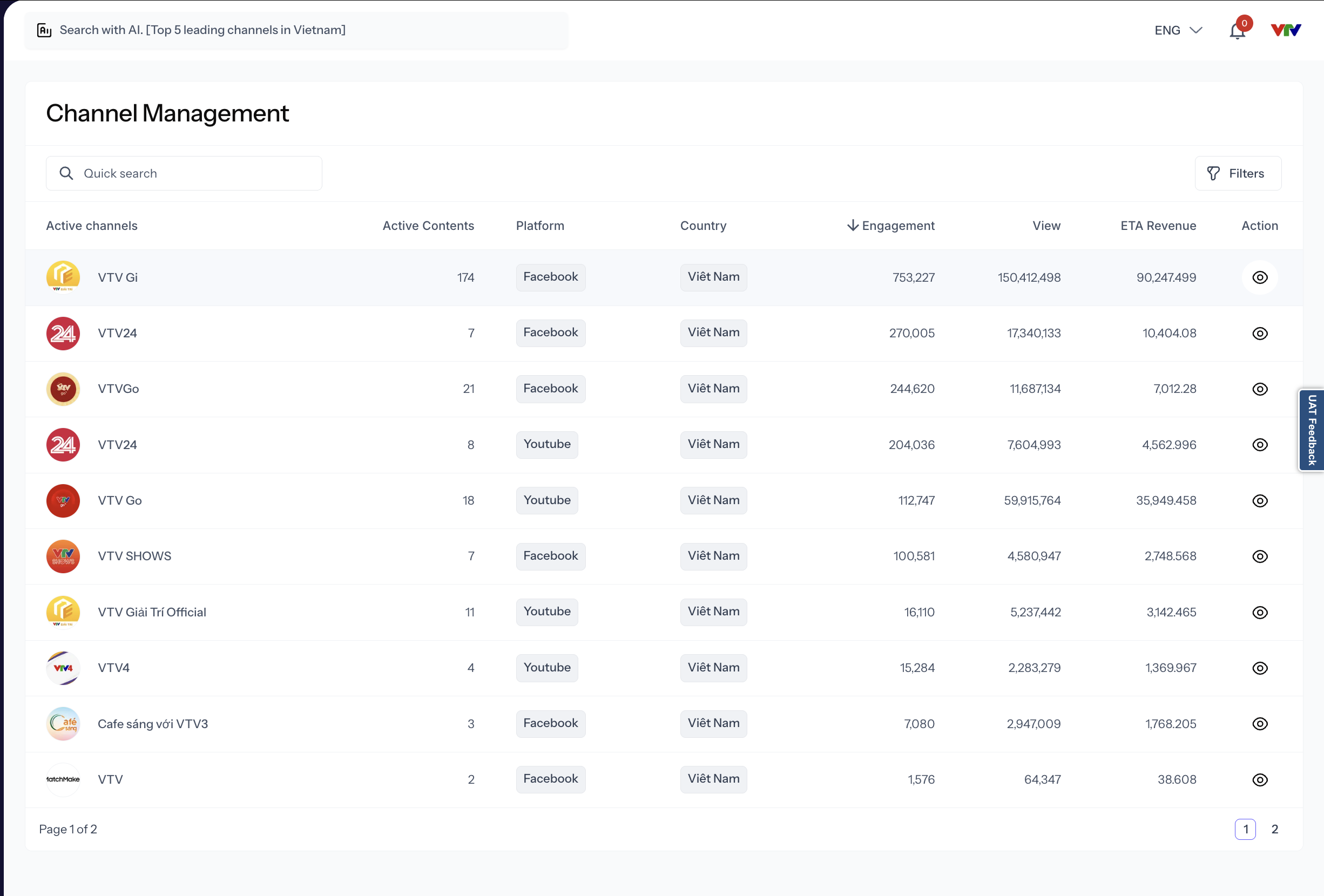Image resolution: width=1324 pixels, height=896 pixels.
Task: Open eye icon for VTV row with 64,347 views
Action: (x=1260, y=780)
